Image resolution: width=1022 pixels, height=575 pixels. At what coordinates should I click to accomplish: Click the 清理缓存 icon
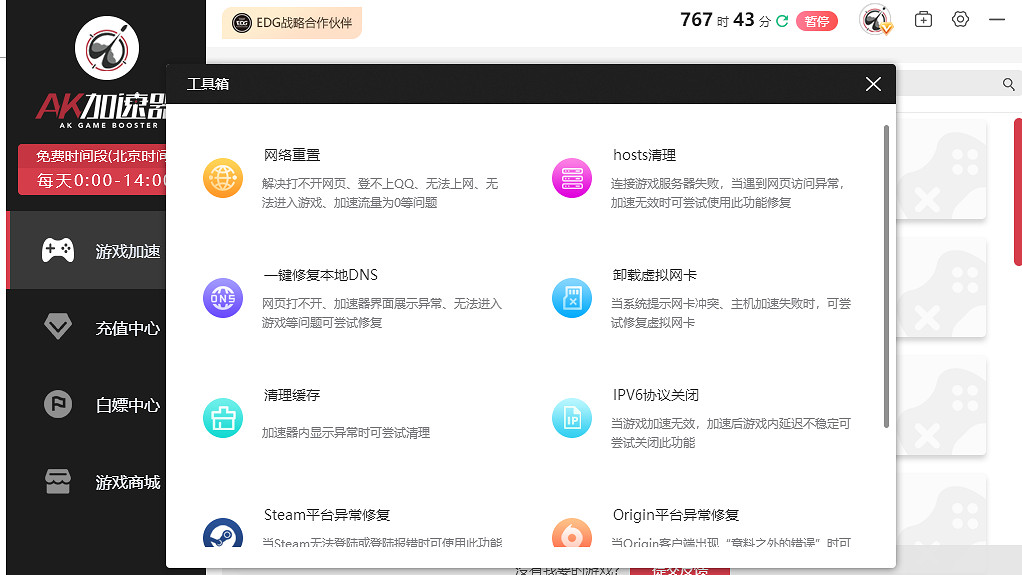click(x=223, y=418)
